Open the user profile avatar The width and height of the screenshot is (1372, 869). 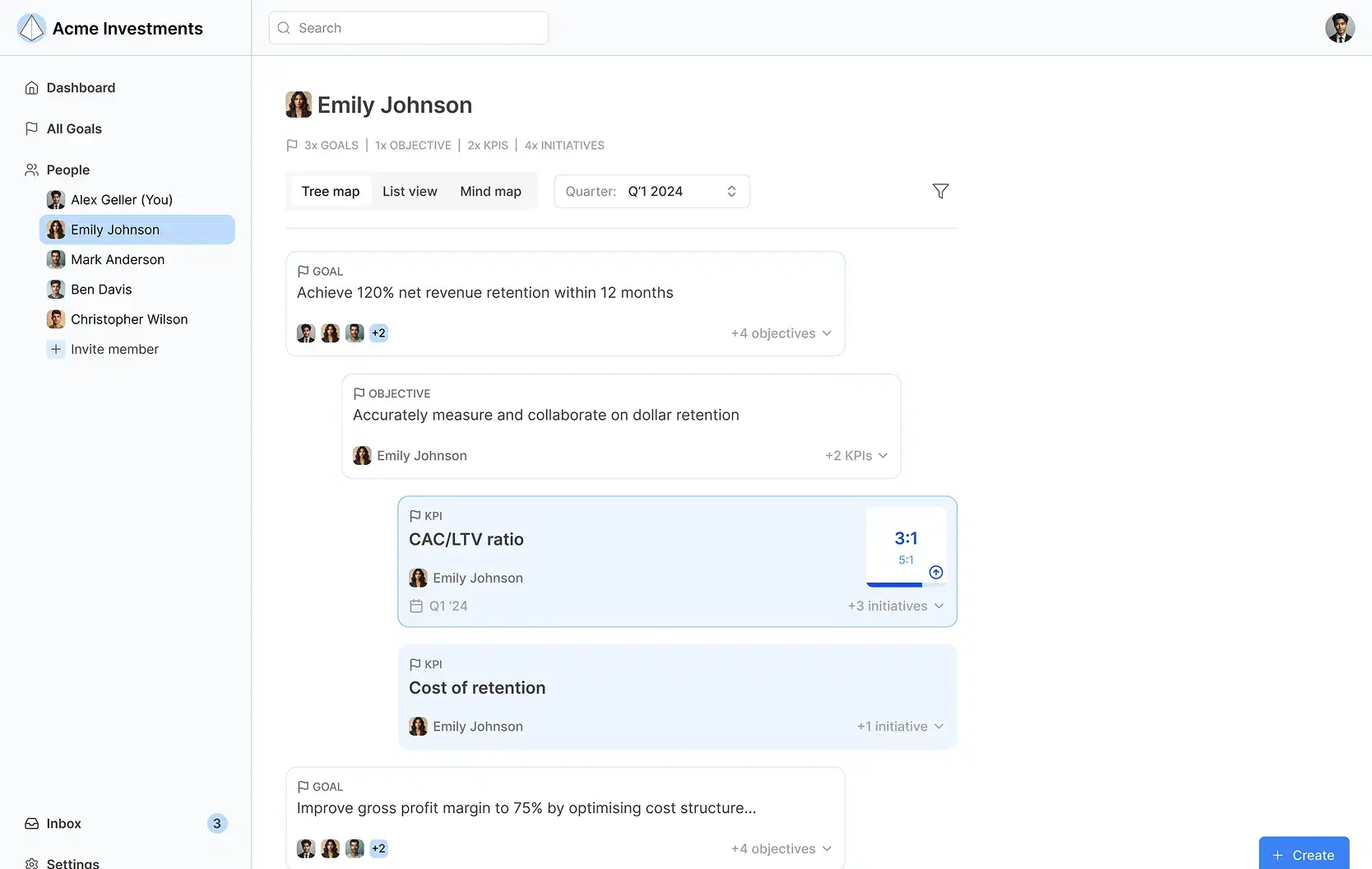[1339, 28]
